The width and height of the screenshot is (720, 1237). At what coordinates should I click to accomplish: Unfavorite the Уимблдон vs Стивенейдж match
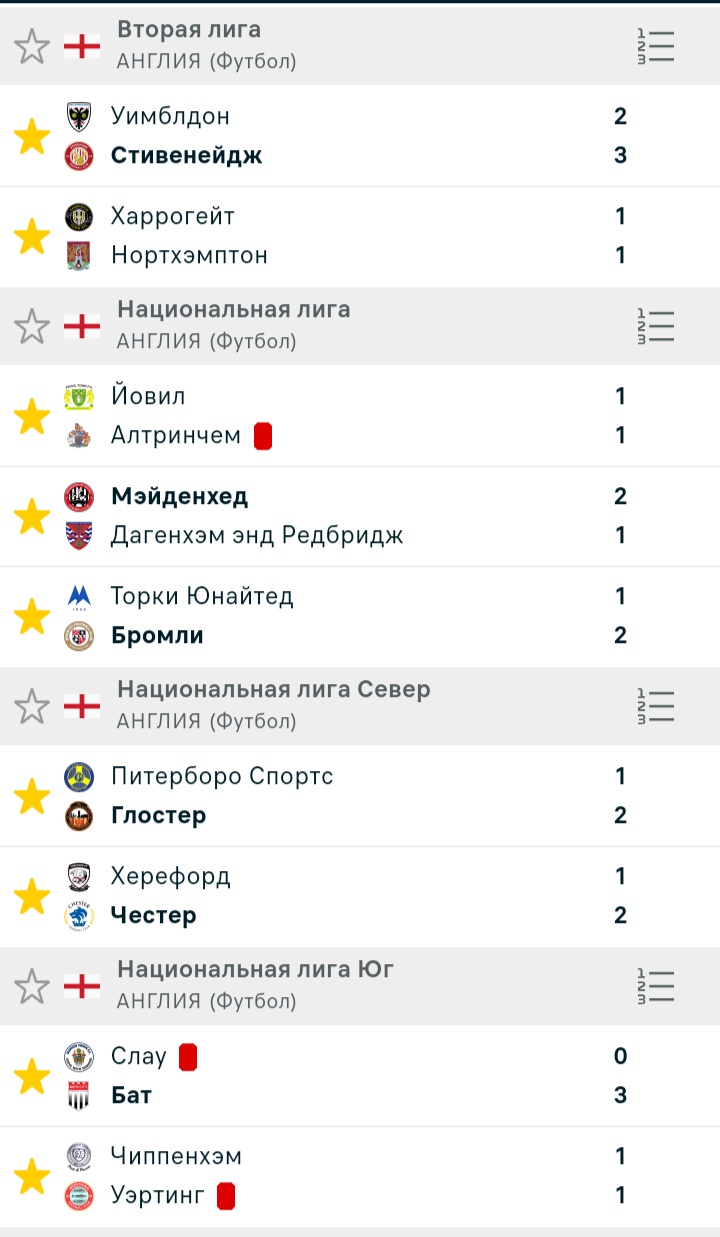[x=32, y=136]
